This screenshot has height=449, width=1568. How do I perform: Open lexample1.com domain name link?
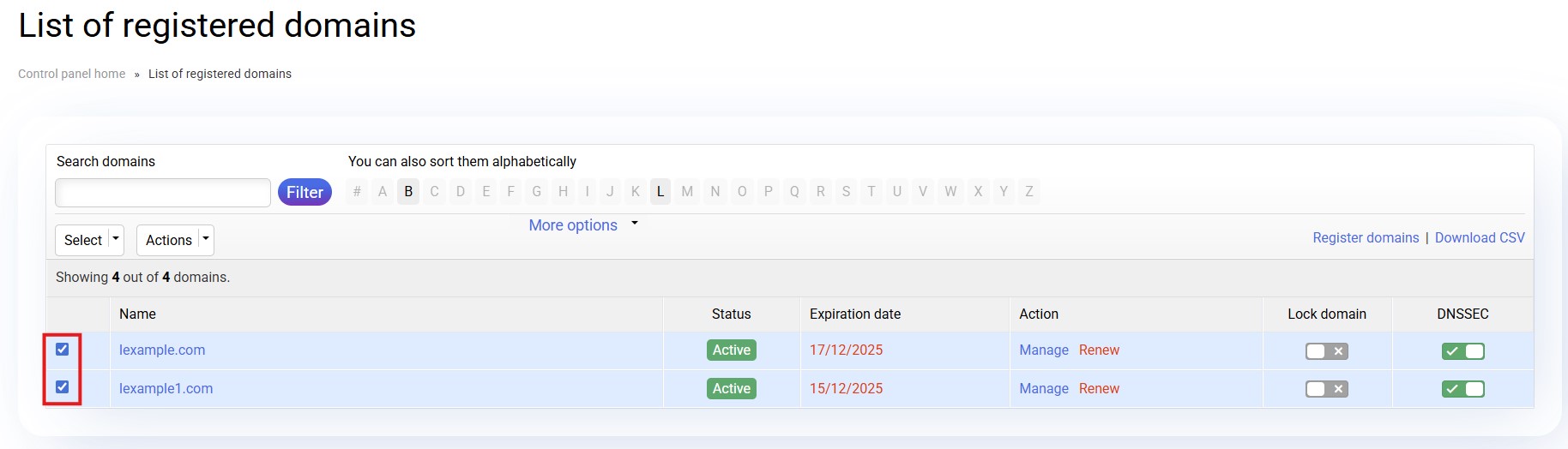166,388
